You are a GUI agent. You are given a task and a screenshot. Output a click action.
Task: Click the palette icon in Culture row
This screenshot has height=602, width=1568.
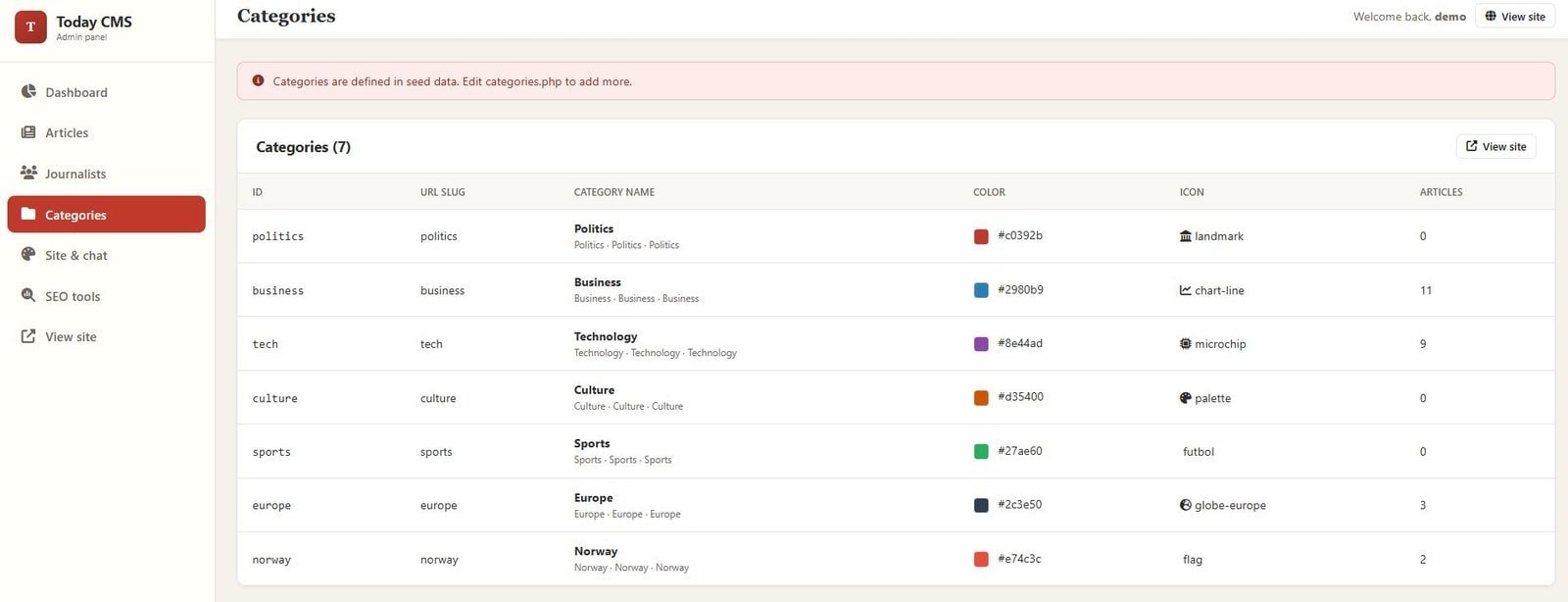click(x=1186, y=398)
